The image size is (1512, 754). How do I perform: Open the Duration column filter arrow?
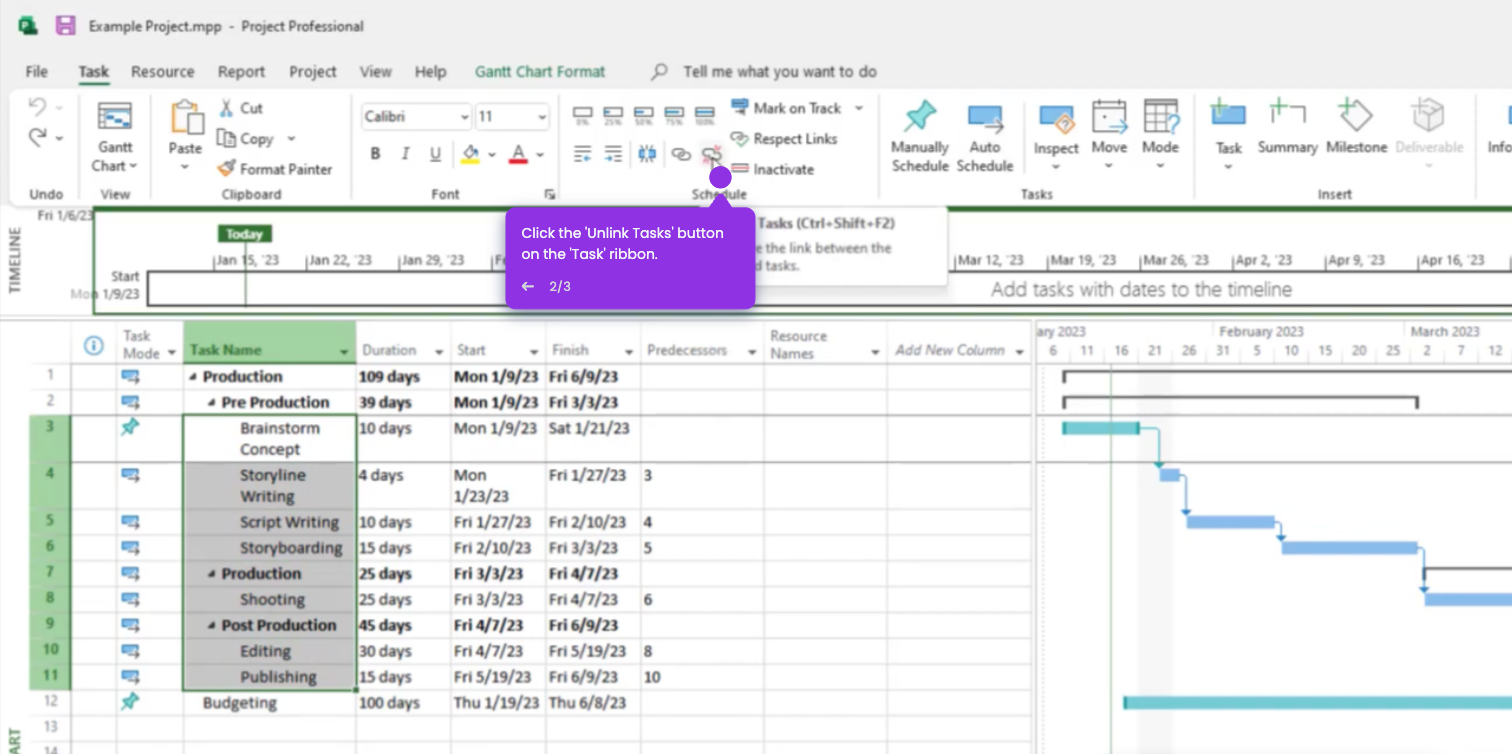pyautogui.click(x=439, y=352)
